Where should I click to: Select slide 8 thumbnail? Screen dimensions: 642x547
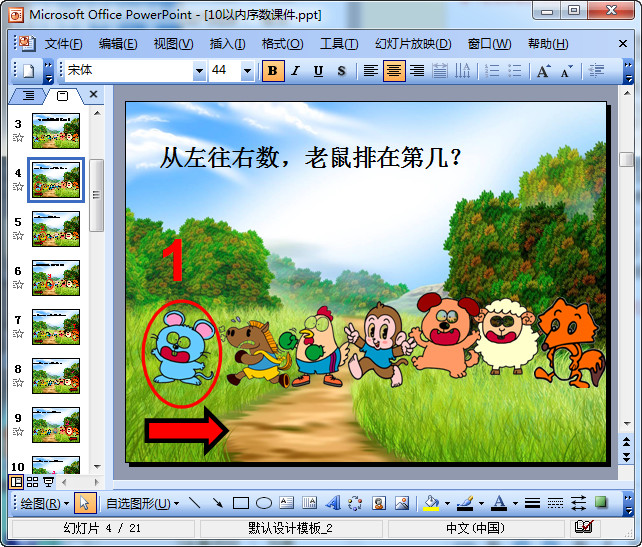coord(56,376)
